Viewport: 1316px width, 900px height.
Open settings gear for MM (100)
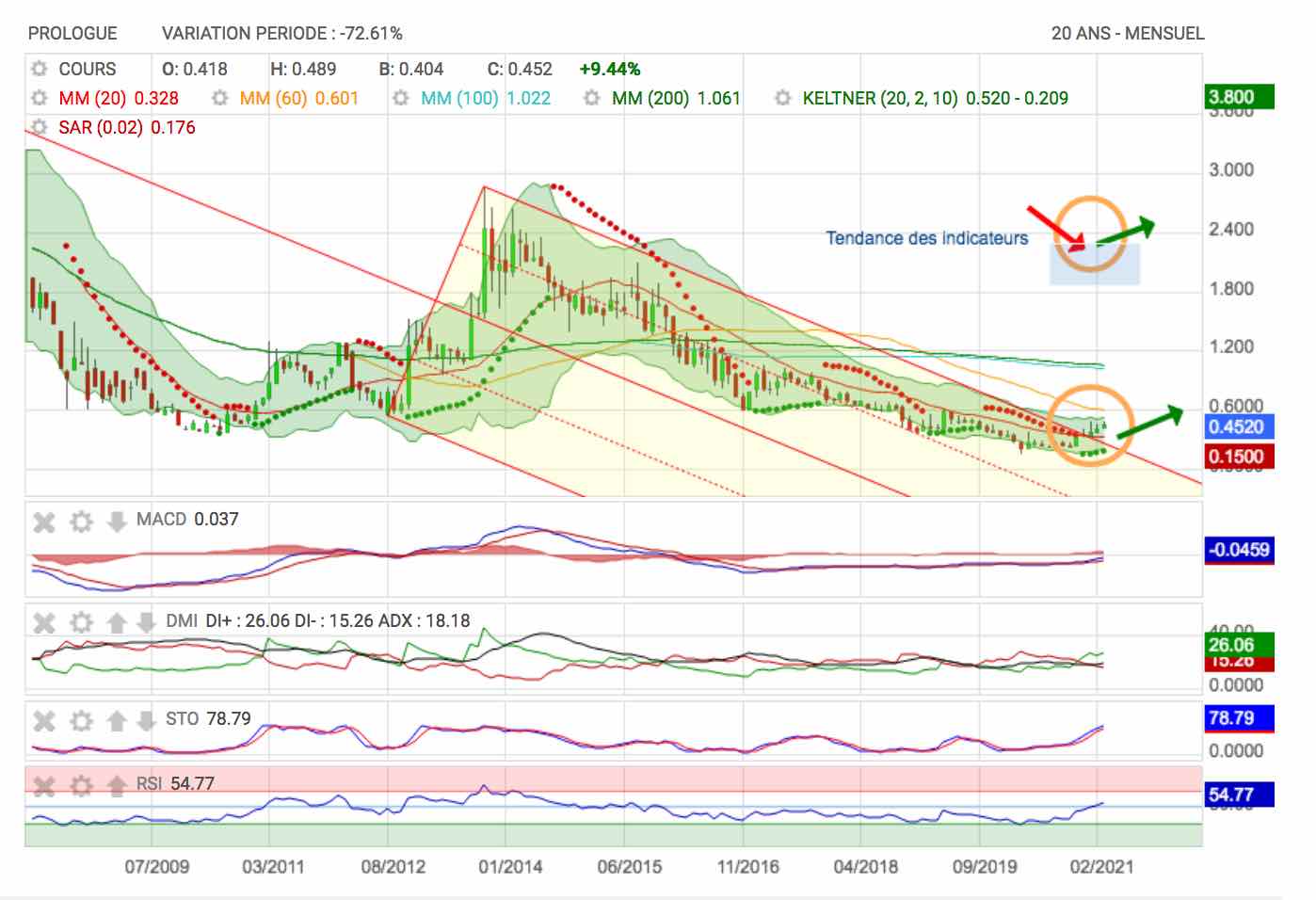(401, 98)
